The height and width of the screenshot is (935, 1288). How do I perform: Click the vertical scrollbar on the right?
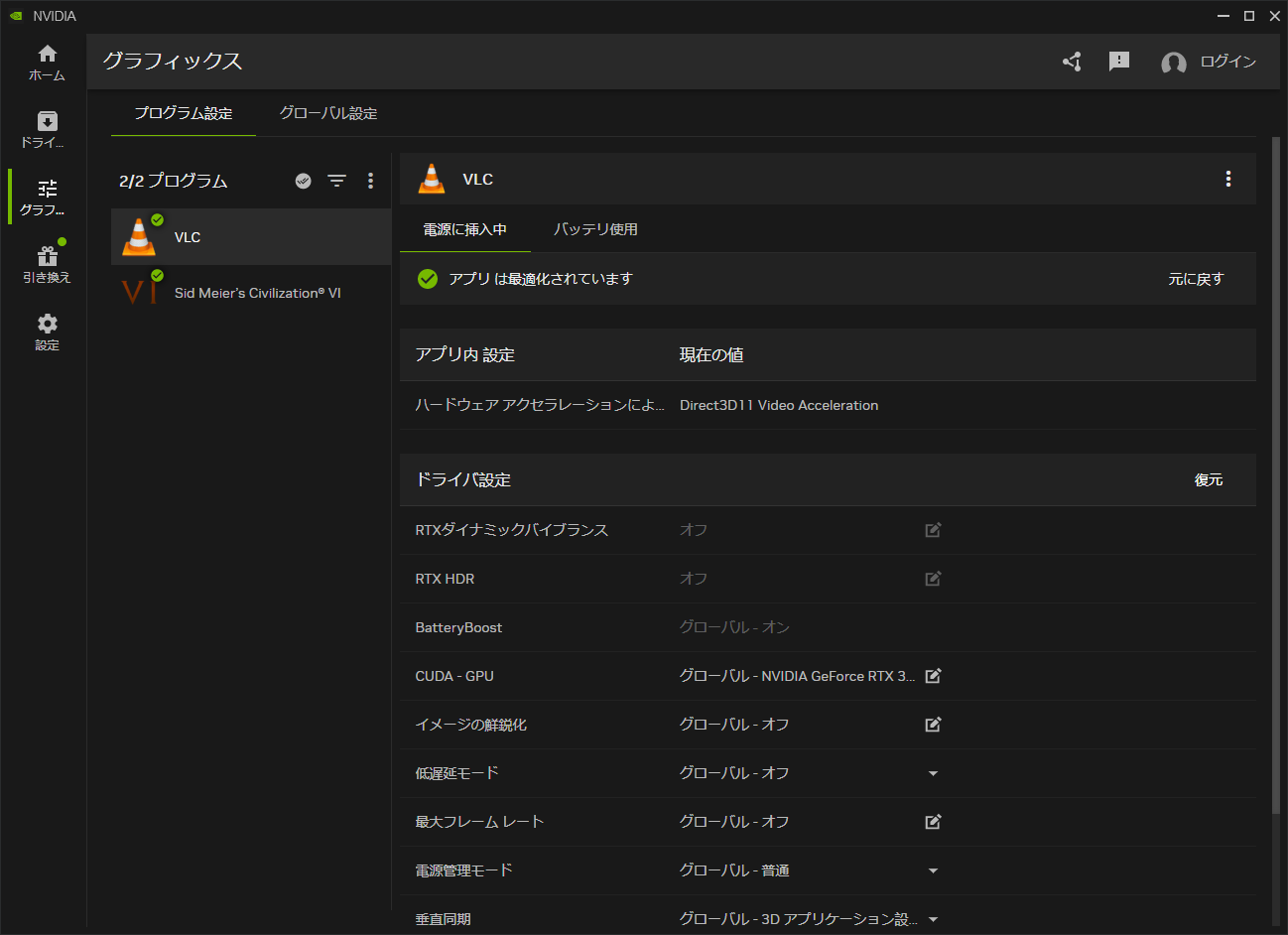click(x=1276, y=476)
